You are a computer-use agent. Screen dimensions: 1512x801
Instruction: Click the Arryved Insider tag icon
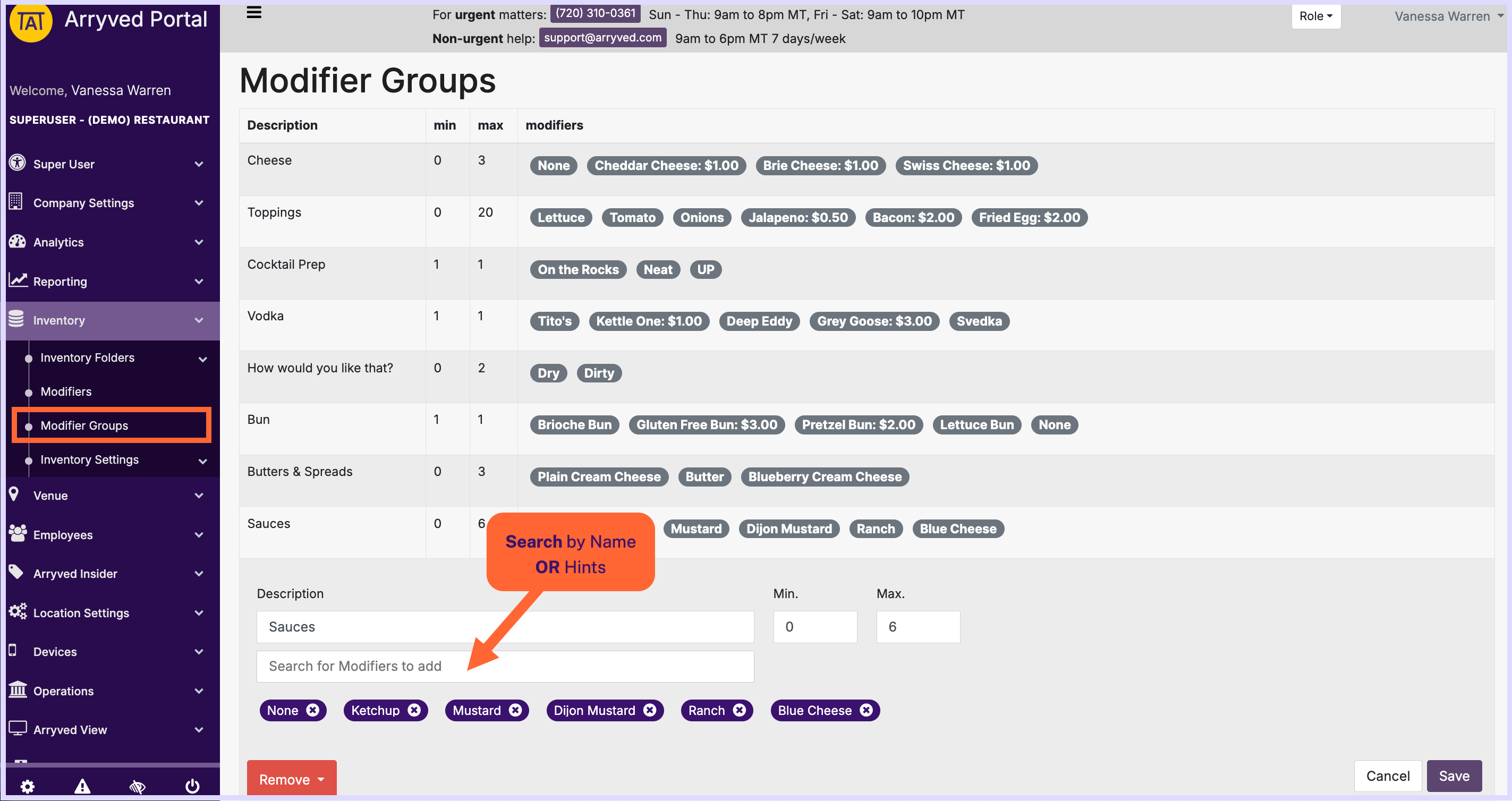point(16,572)
